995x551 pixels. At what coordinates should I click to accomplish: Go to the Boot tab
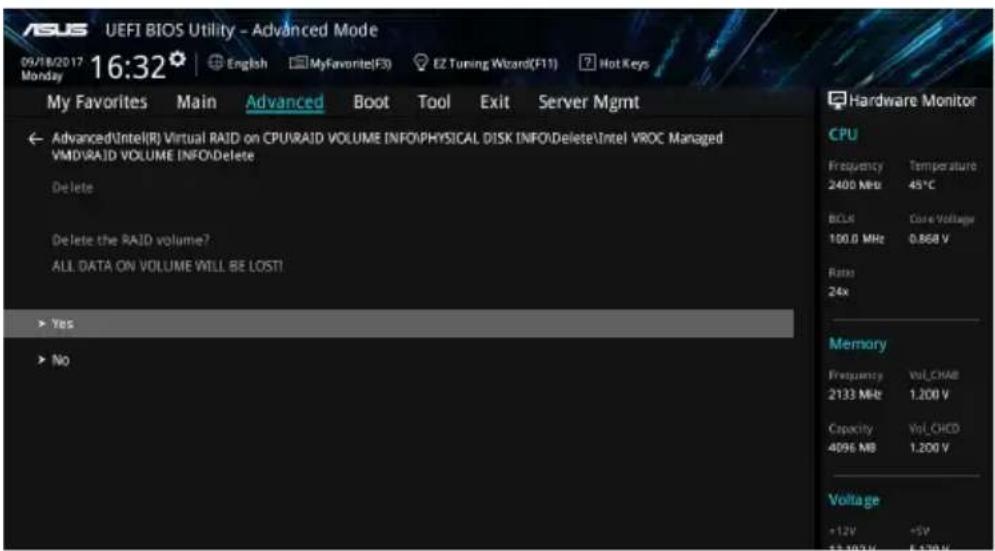(371, 102)
